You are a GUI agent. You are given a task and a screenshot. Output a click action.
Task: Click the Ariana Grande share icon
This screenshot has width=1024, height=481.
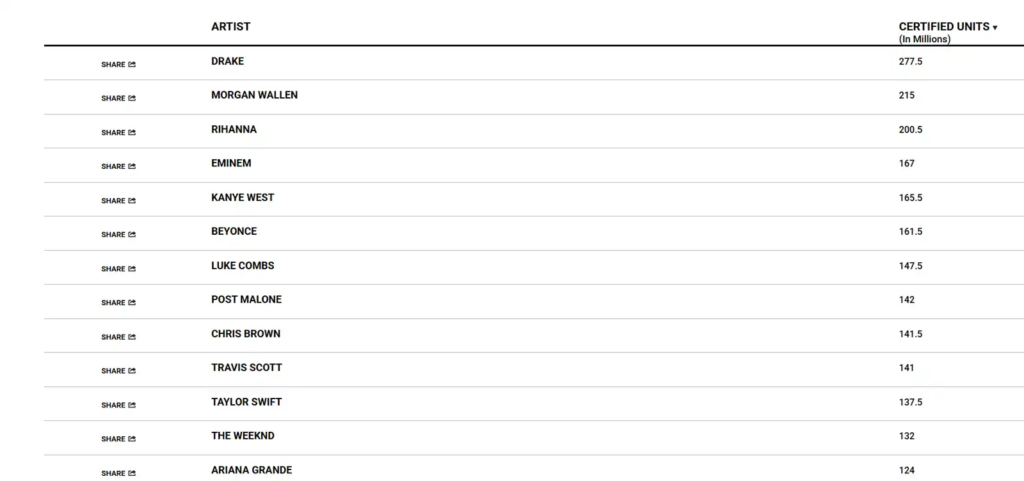pos(132,473)
